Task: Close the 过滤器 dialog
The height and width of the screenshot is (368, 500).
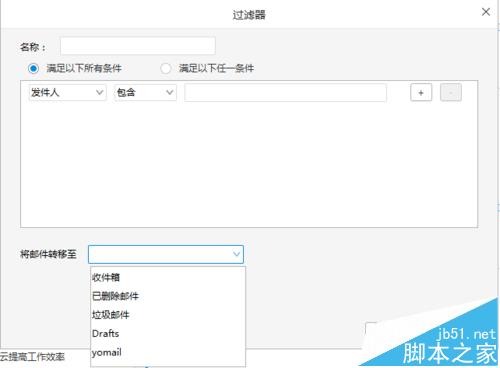Action: pyautogui.click(x=486, y=12)
